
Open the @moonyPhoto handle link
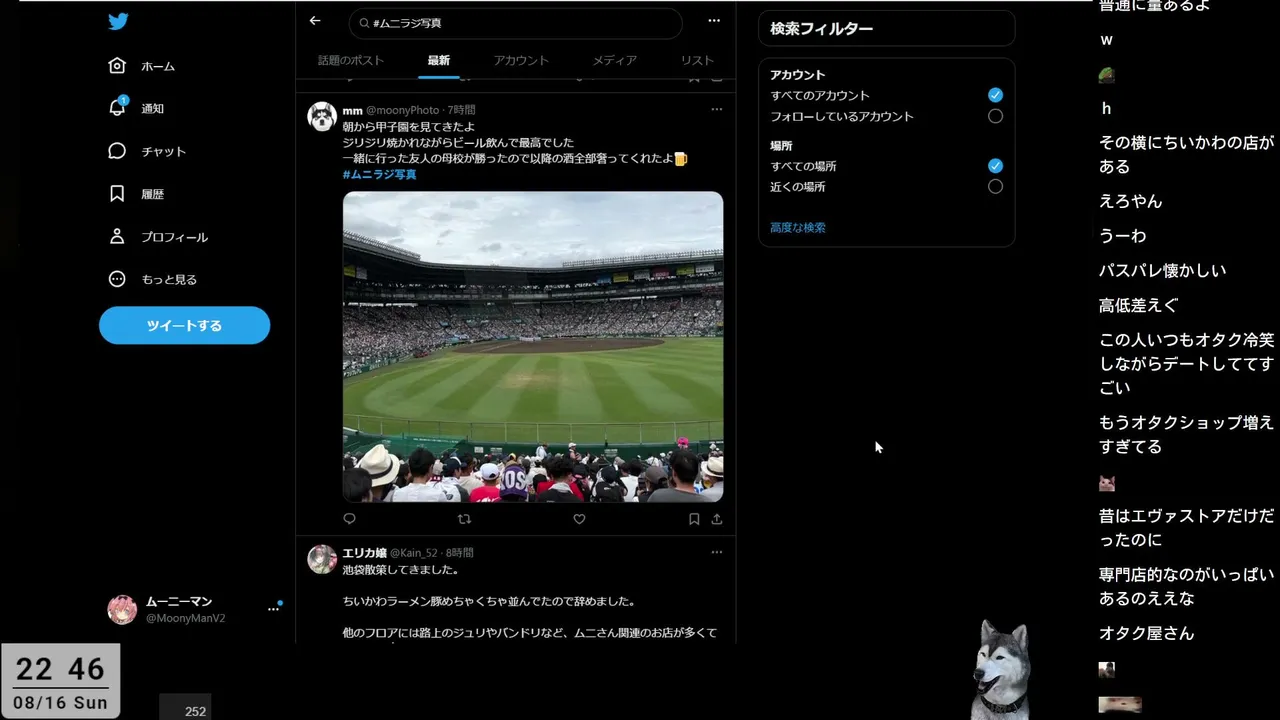[402, 110]
